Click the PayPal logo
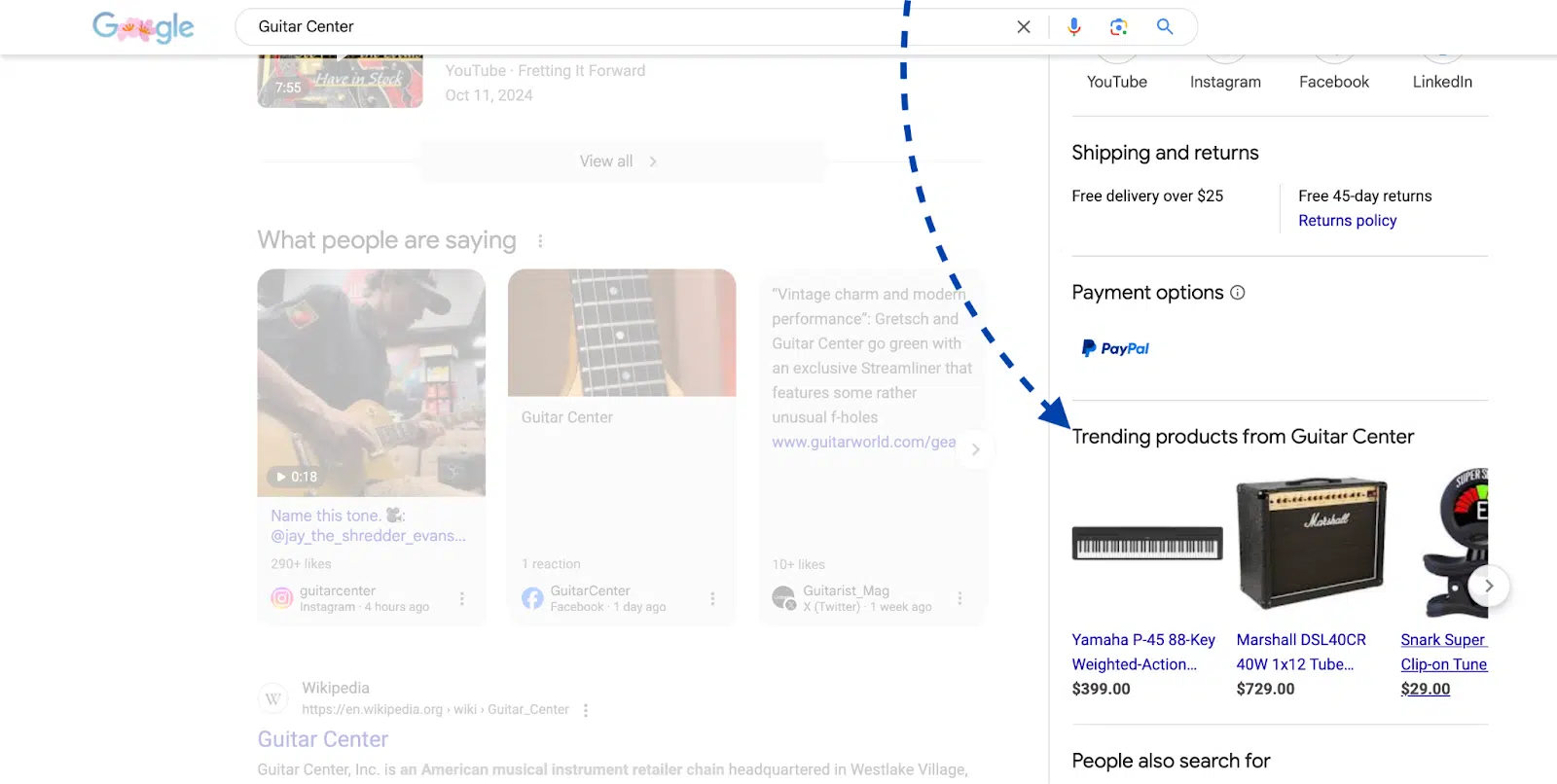The image size is (1557, 784). pyautogui.click(x=1116, y=348)
